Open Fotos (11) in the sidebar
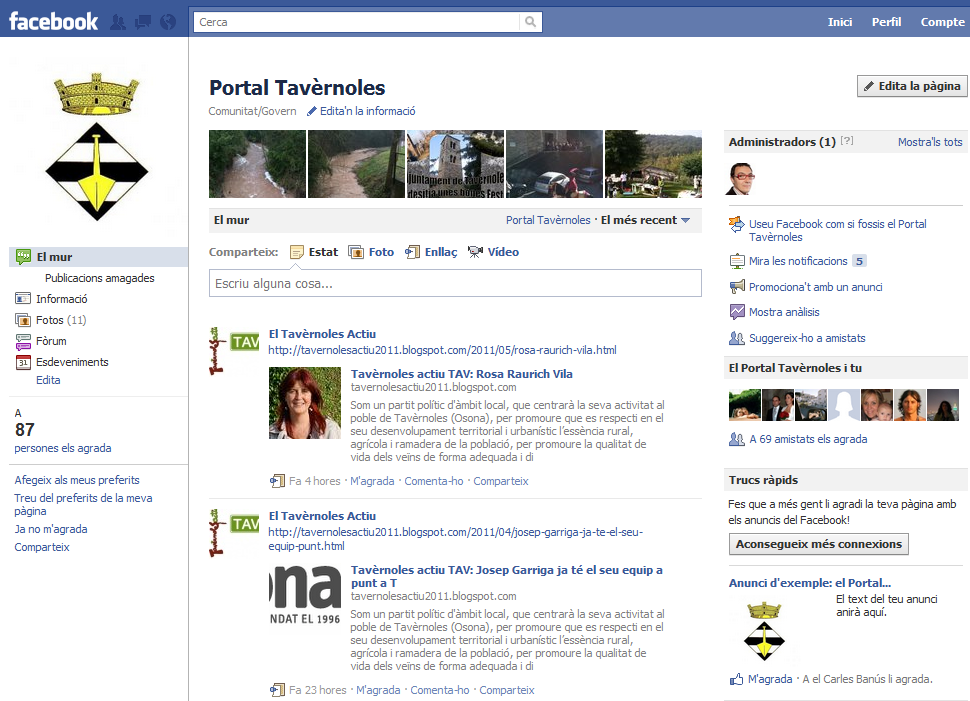 tap(61, 320)
